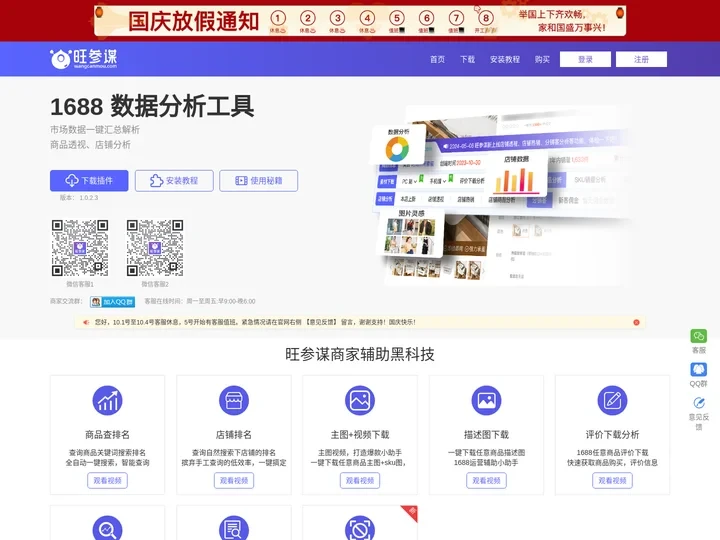Click the 微信客服2 QR code
720x540 pixels.
click(x=155, y=248)
